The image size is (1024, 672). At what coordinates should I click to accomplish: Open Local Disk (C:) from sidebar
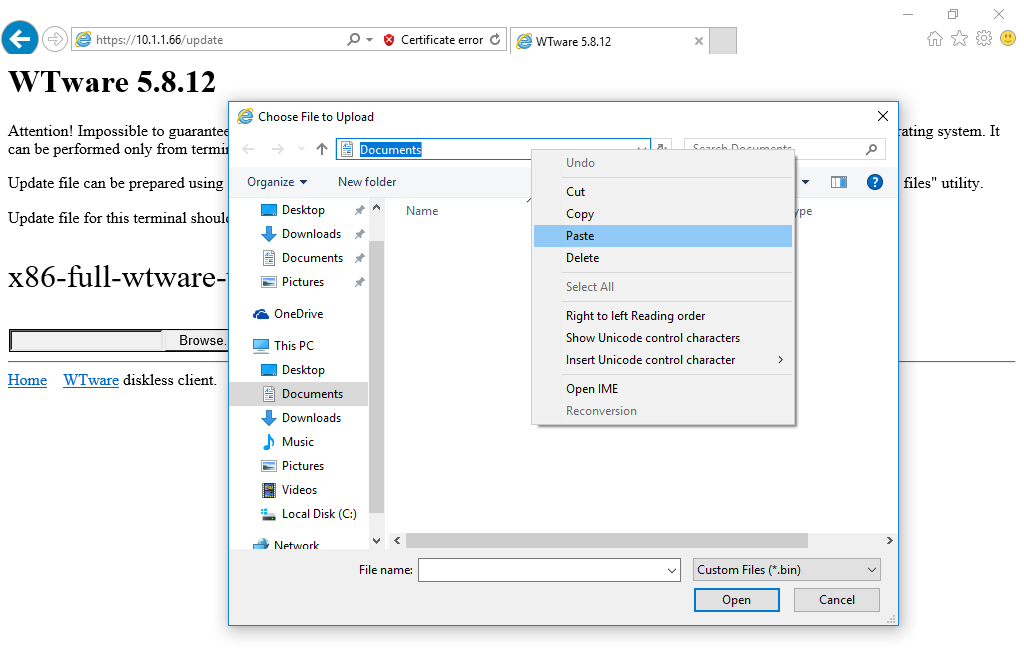pyautogui.click(x=311, y=513)
